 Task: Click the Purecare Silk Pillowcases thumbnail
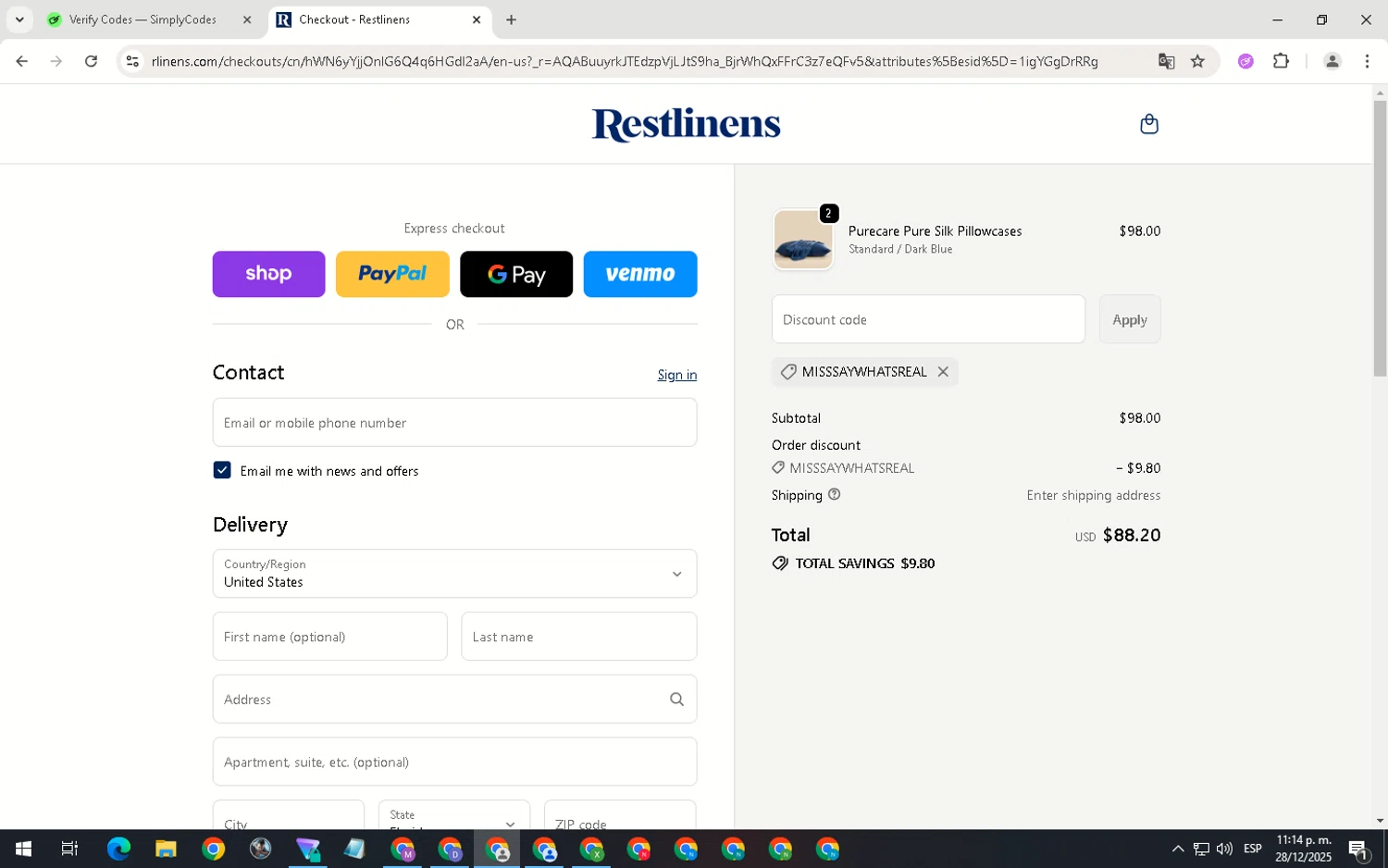click(802, 240)
